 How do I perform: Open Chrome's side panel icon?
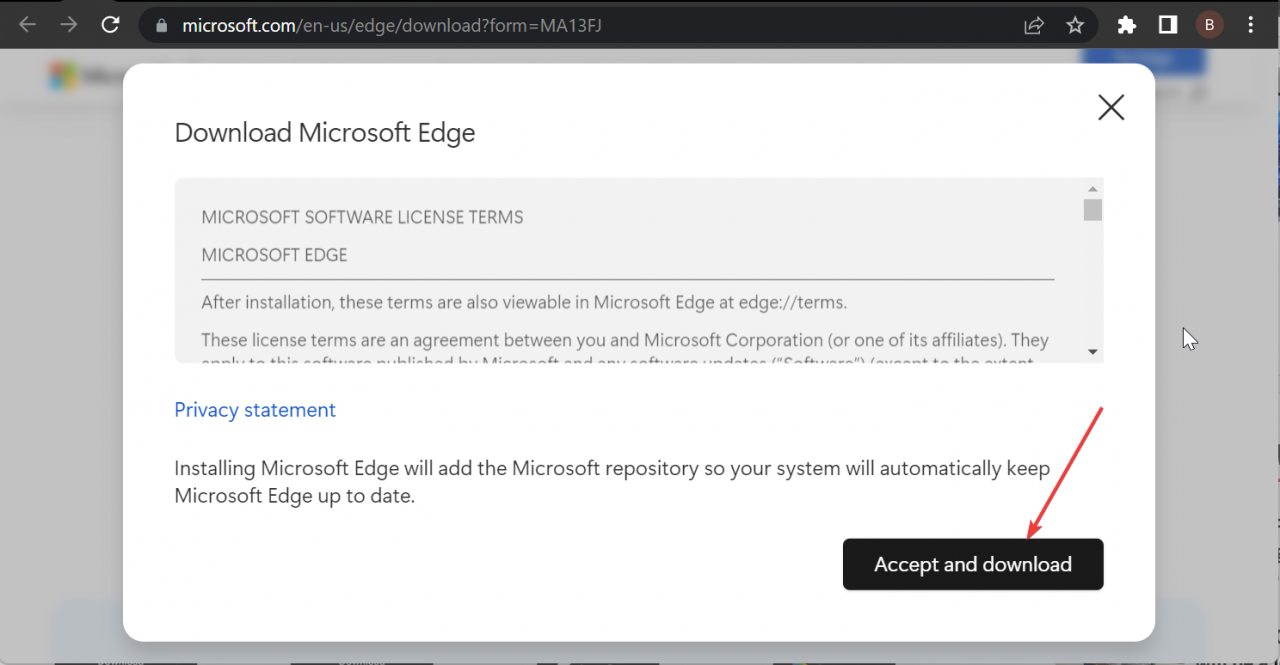1170,25
